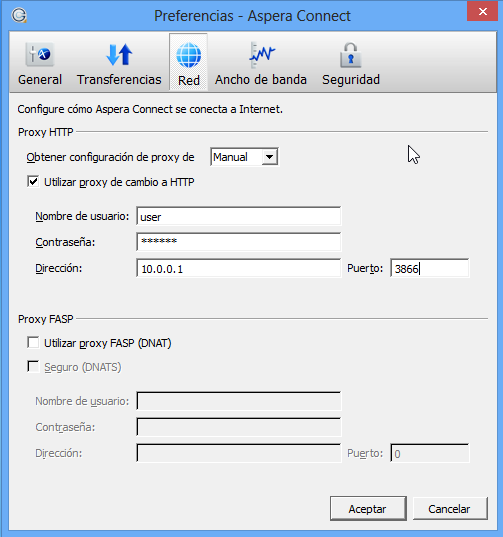Select the Red globe icon
Image resolution: width=503 pixels, height=537 pixels.
coord(189,55)
